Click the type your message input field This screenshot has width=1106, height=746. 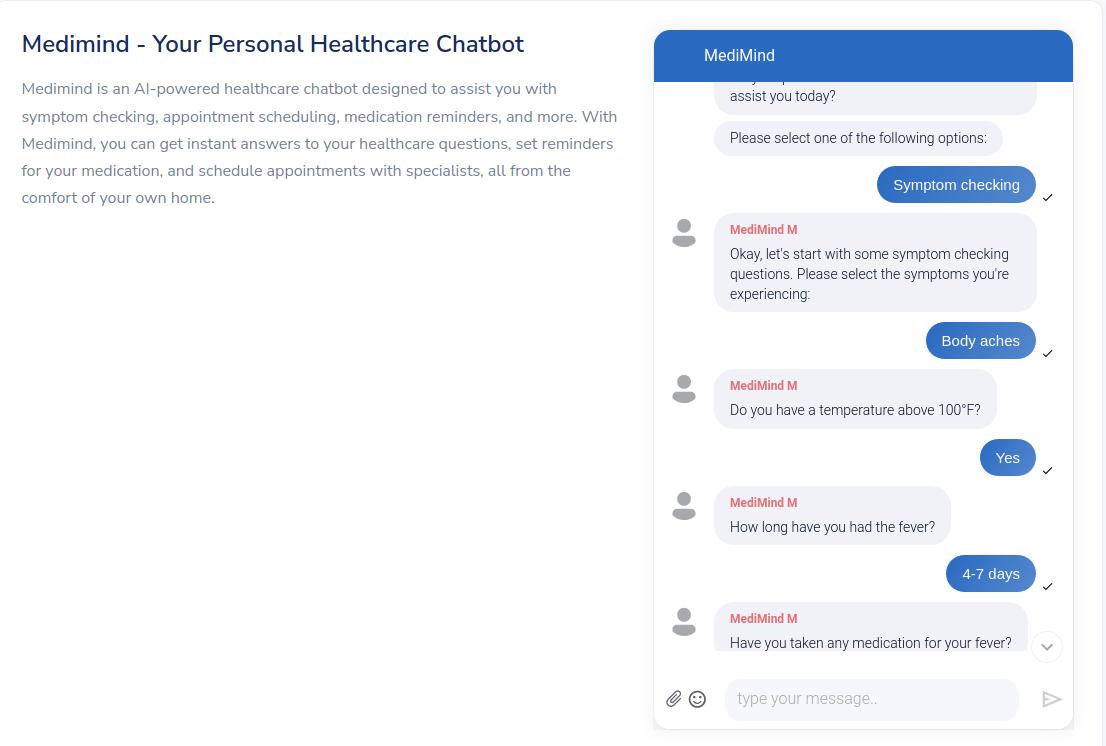click(x=870, y=698)
